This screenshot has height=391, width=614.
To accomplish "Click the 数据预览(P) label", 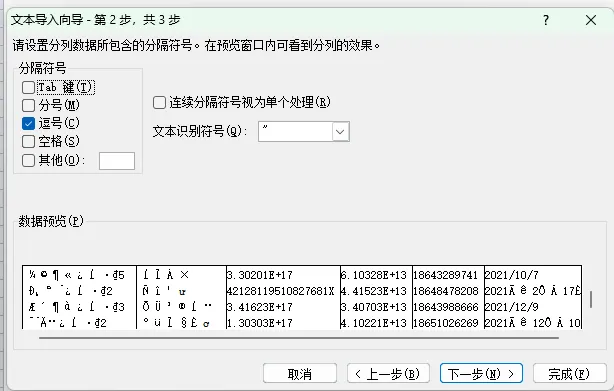I will tap(51, 221).
